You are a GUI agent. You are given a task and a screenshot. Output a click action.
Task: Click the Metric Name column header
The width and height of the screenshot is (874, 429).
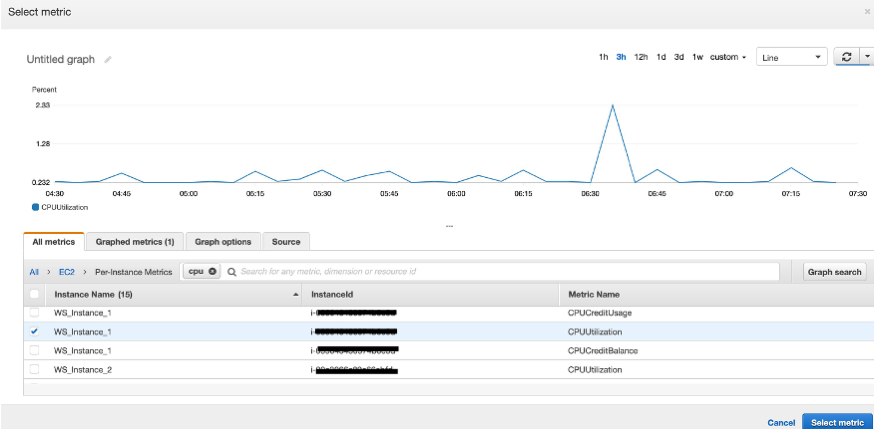tap(594, 294)
